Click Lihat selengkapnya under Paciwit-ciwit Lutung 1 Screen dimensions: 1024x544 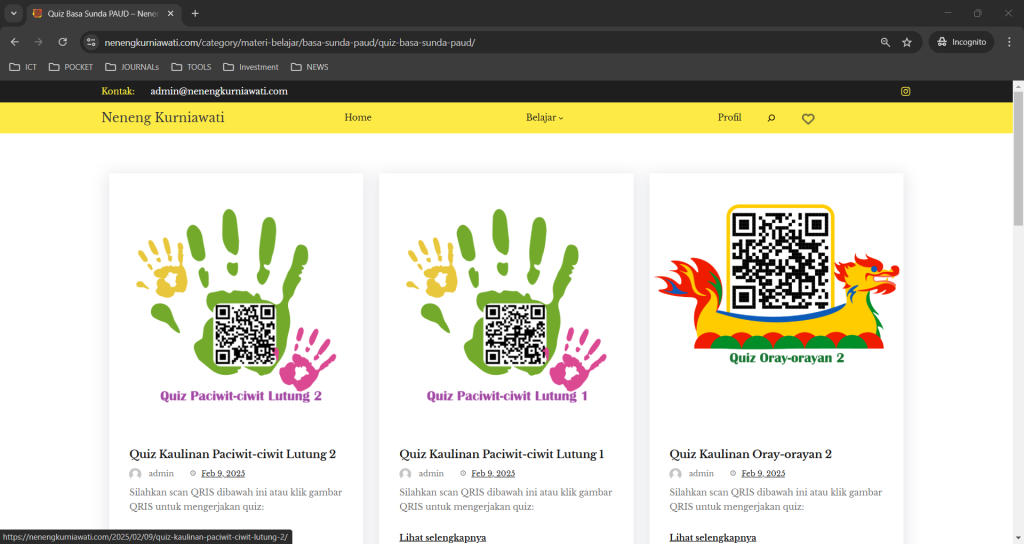pyautogui.click(x=443, y=537)
